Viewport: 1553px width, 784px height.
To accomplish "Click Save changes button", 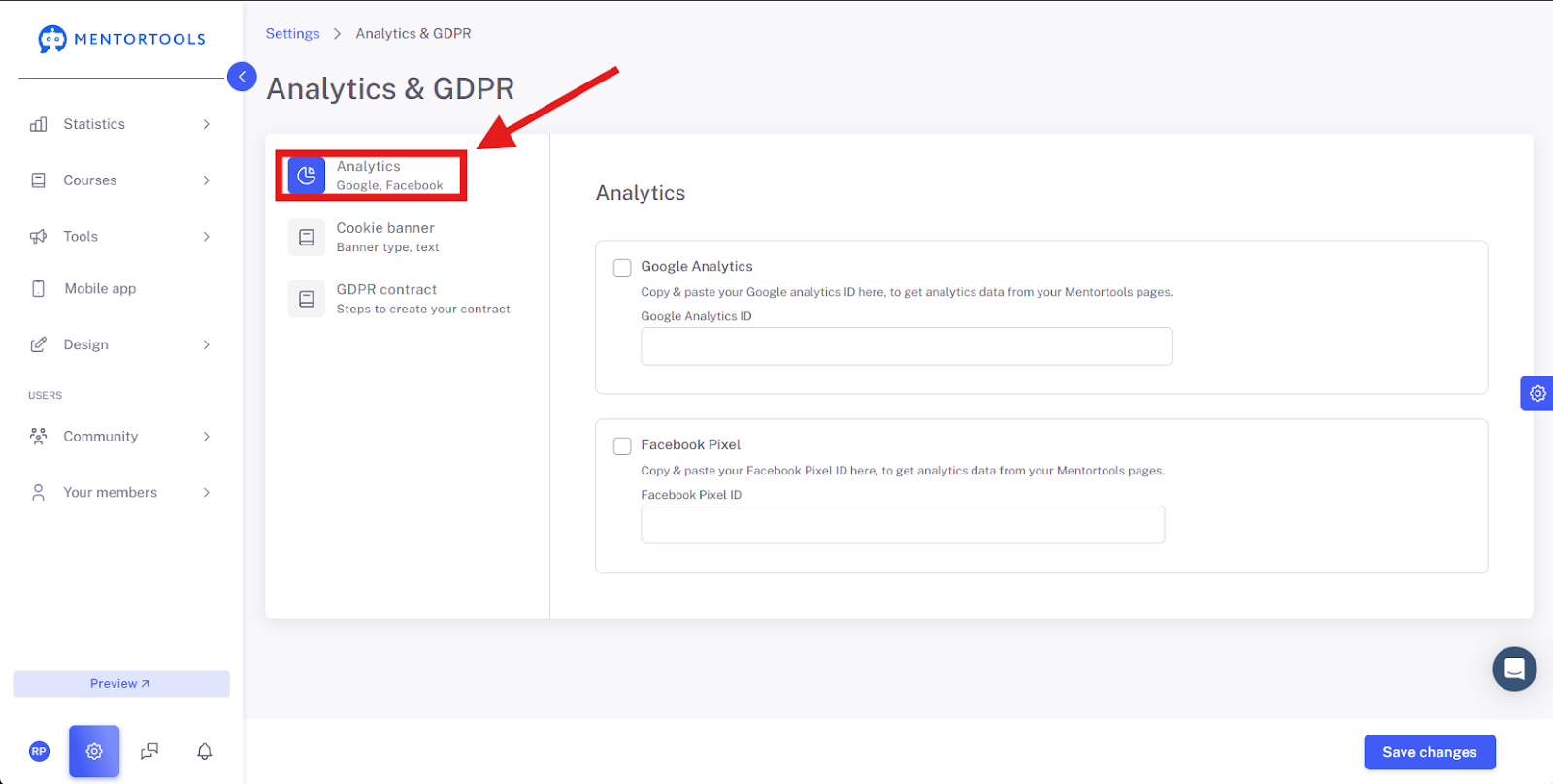I will pos(1430,752).
